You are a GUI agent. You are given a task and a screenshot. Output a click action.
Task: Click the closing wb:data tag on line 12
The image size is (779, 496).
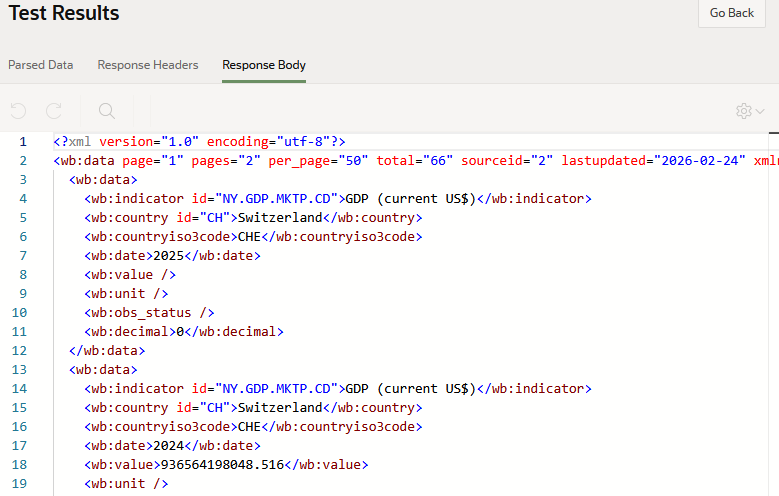(107, 351)
